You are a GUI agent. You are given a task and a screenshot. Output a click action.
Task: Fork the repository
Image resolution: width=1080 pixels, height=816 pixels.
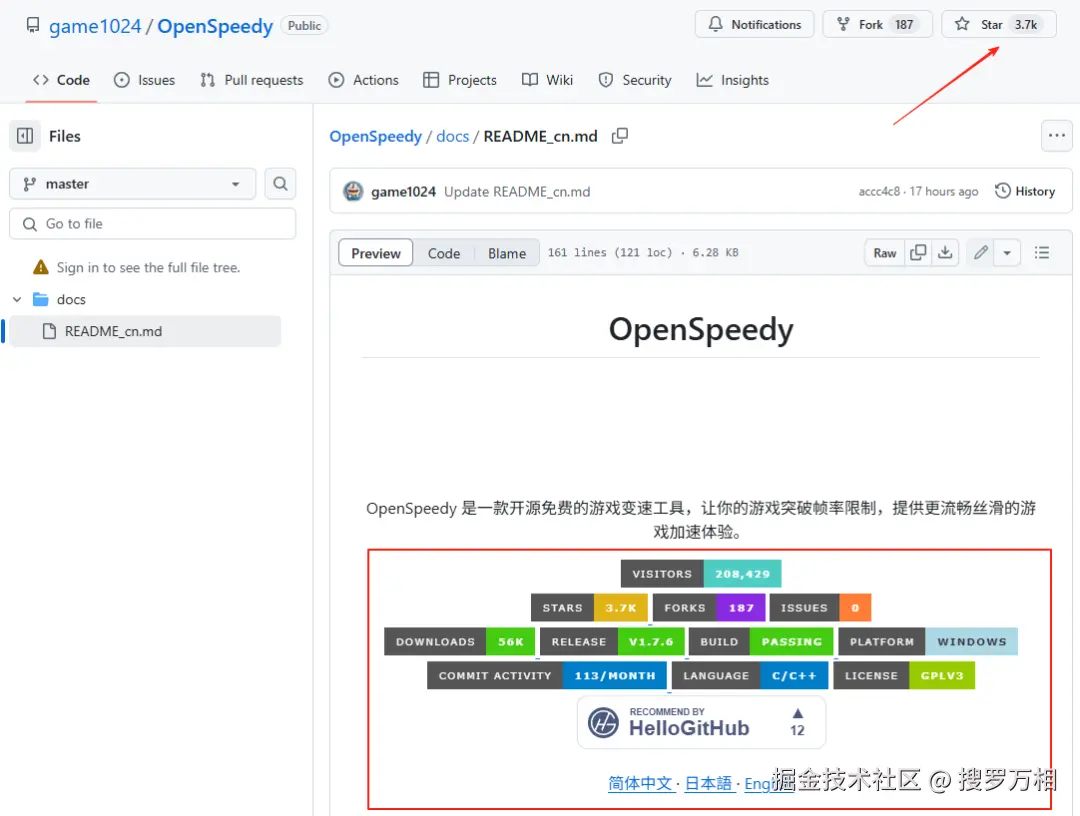pyautogui.click(x=877, y=25)
